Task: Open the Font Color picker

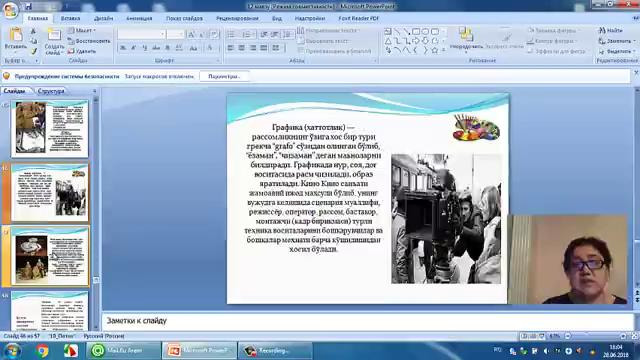Action: tap(210, 48)
